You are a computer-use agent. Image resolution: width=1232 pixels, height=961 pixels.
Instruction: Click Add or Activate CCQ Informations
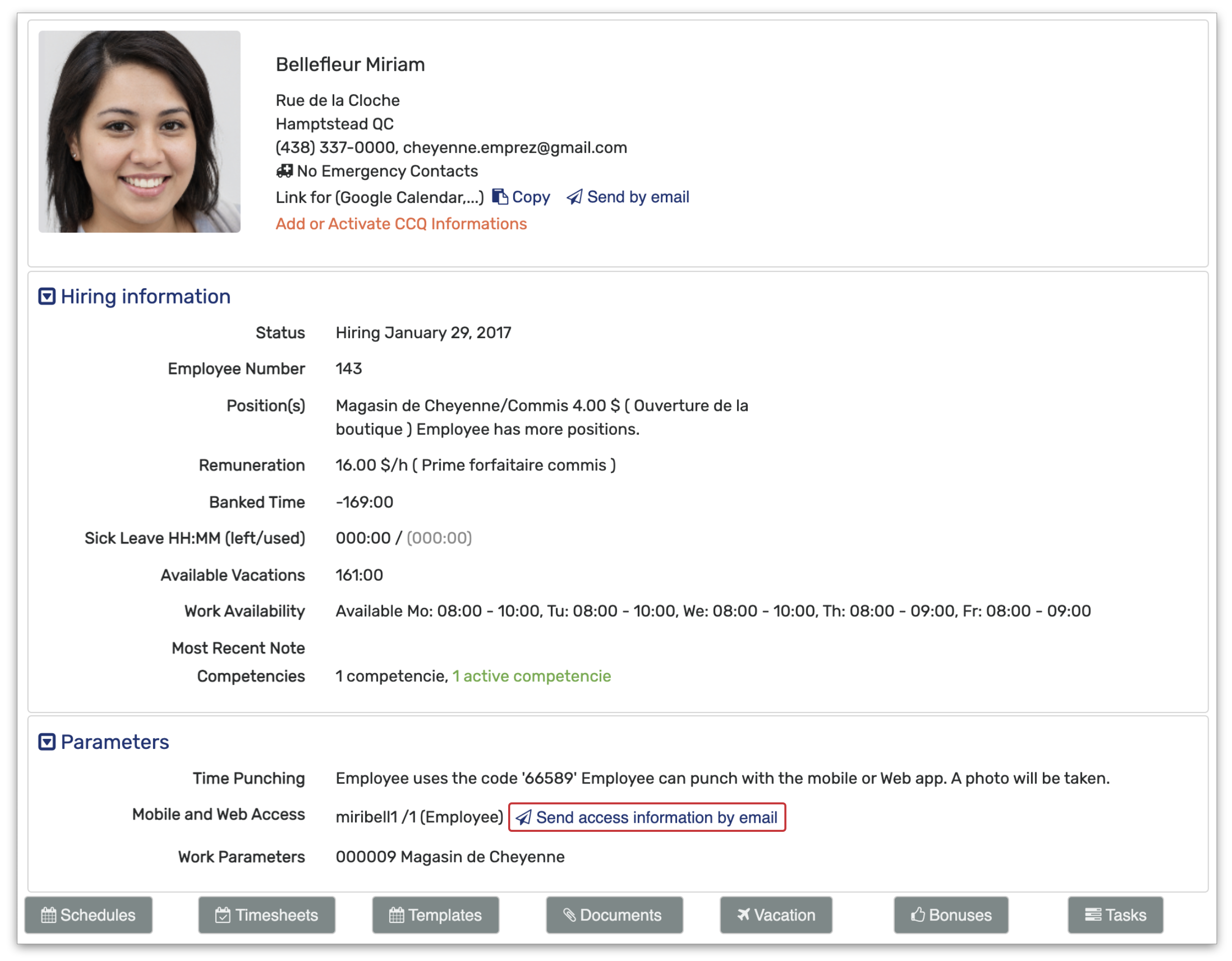click(401, 224)
